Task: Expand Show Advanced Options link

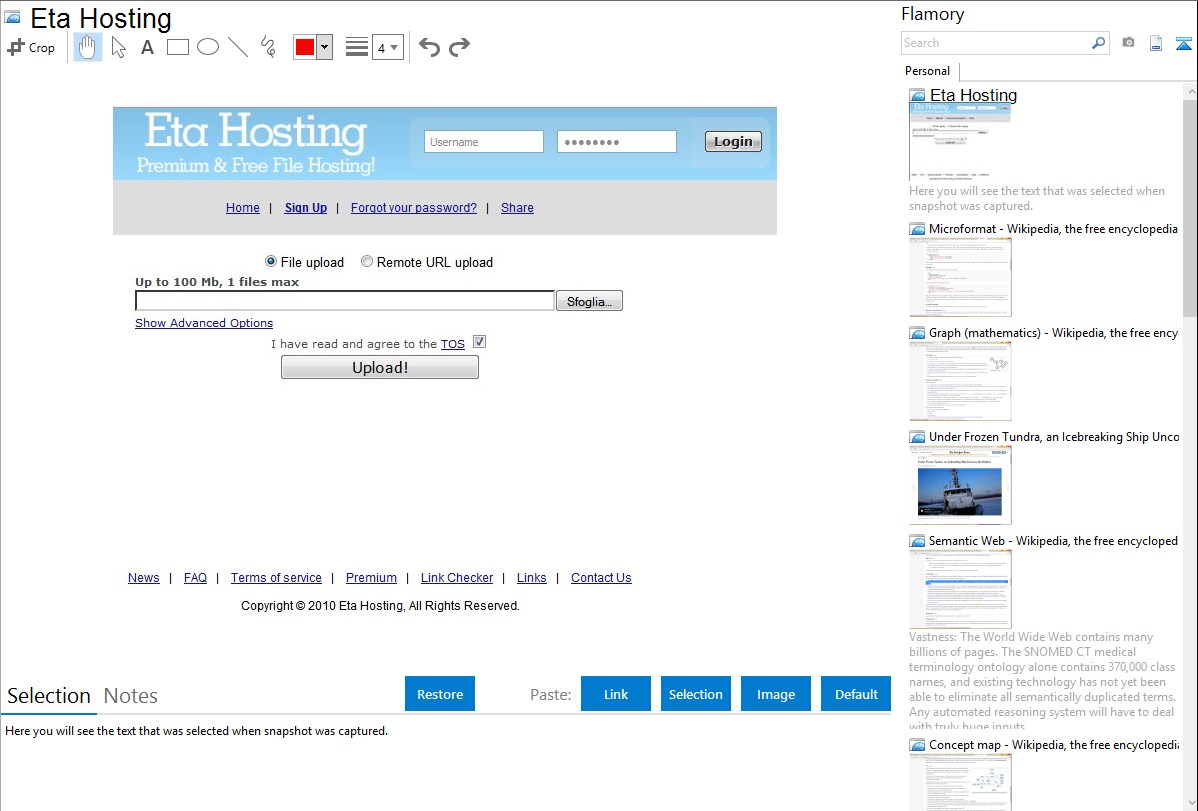Action: coord(204,323)
